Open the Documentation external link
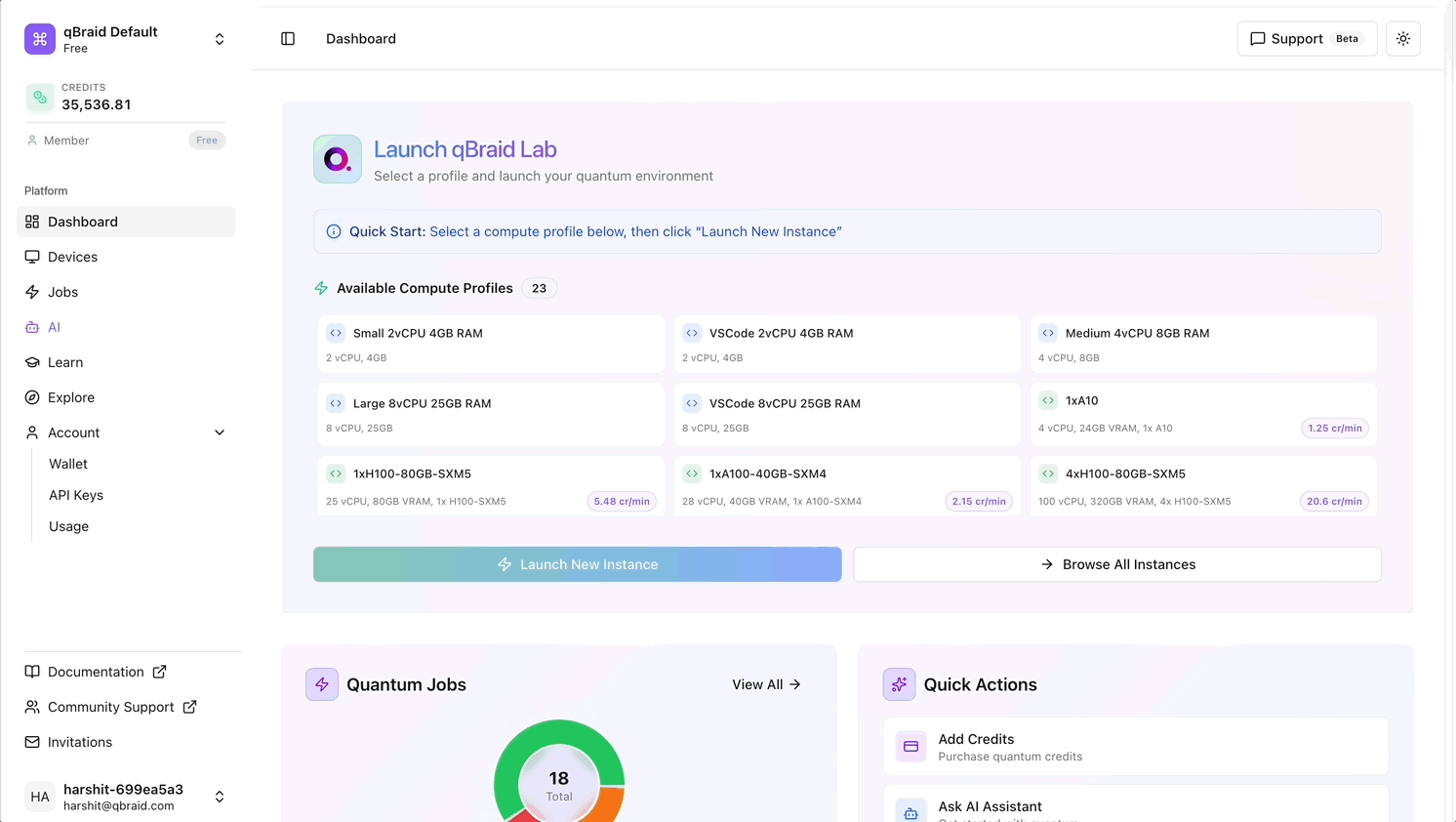This screenshot has height=822, width=1456. pos(96,672)
